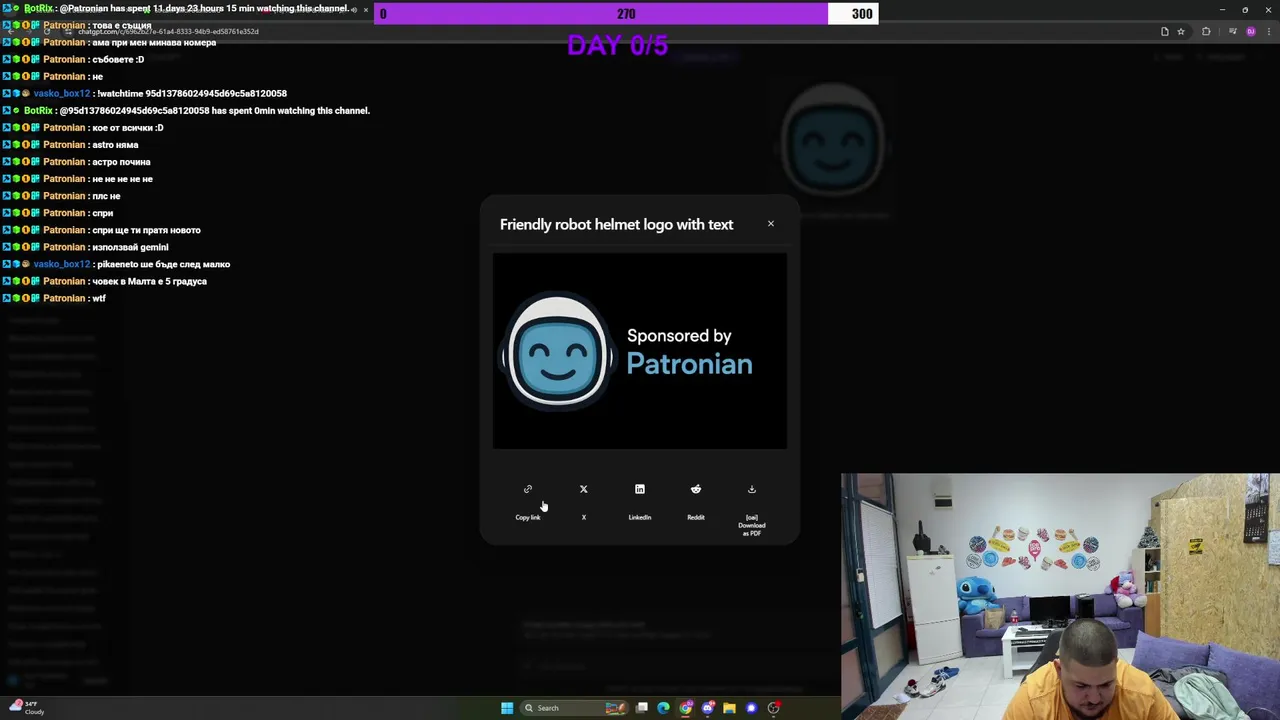Launch Microsoft Edge from the taskbar

[663, 708]
